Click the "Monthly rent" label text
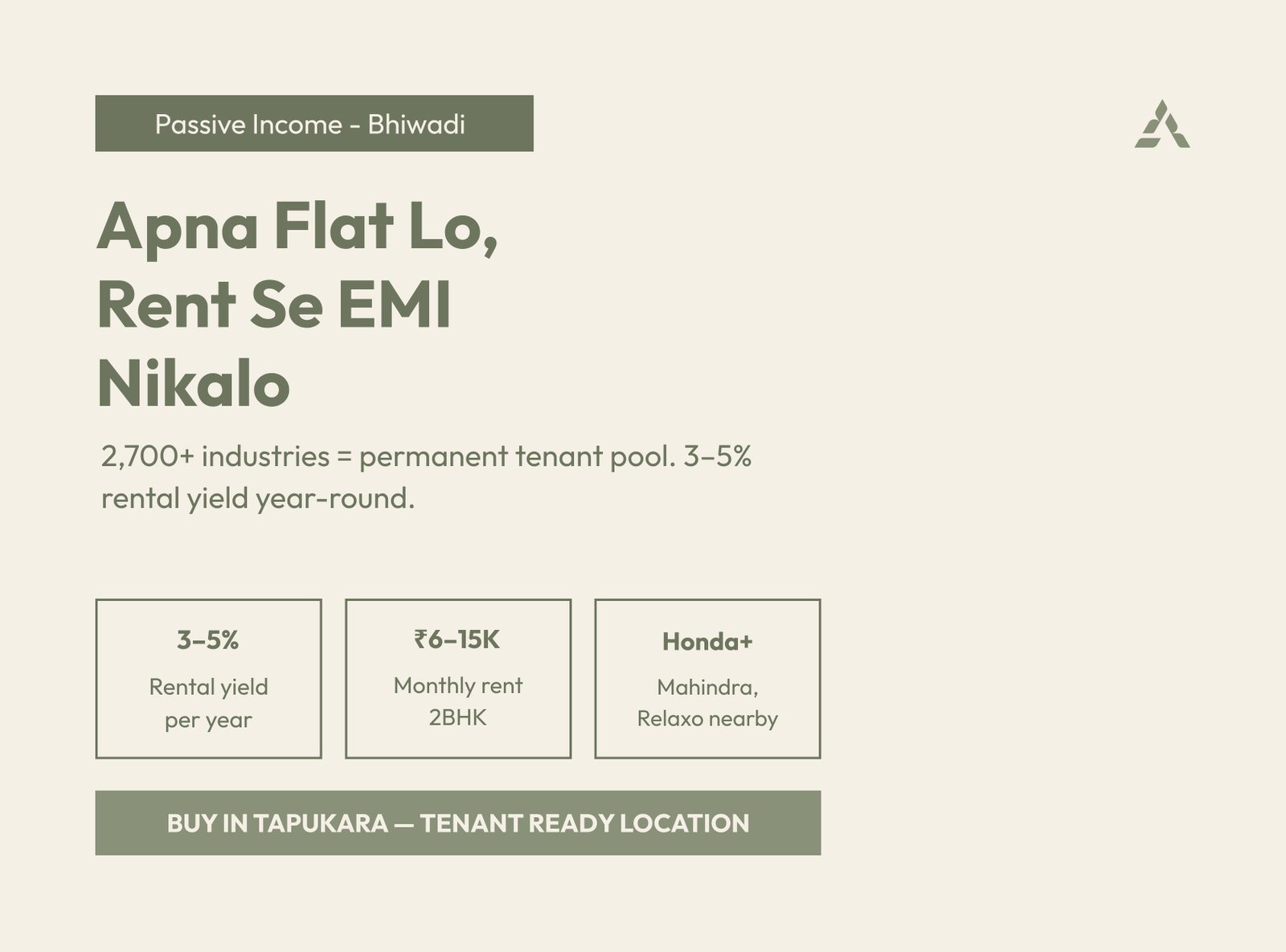Viewport: 1286px width, 952px height. 457,685
